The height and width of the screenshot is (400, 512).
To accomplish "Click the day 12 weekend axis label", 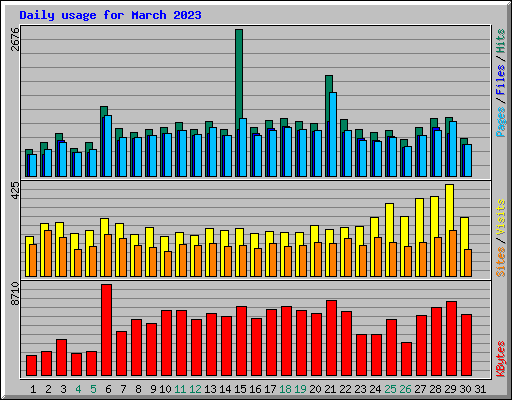I will tap(195, 389).
